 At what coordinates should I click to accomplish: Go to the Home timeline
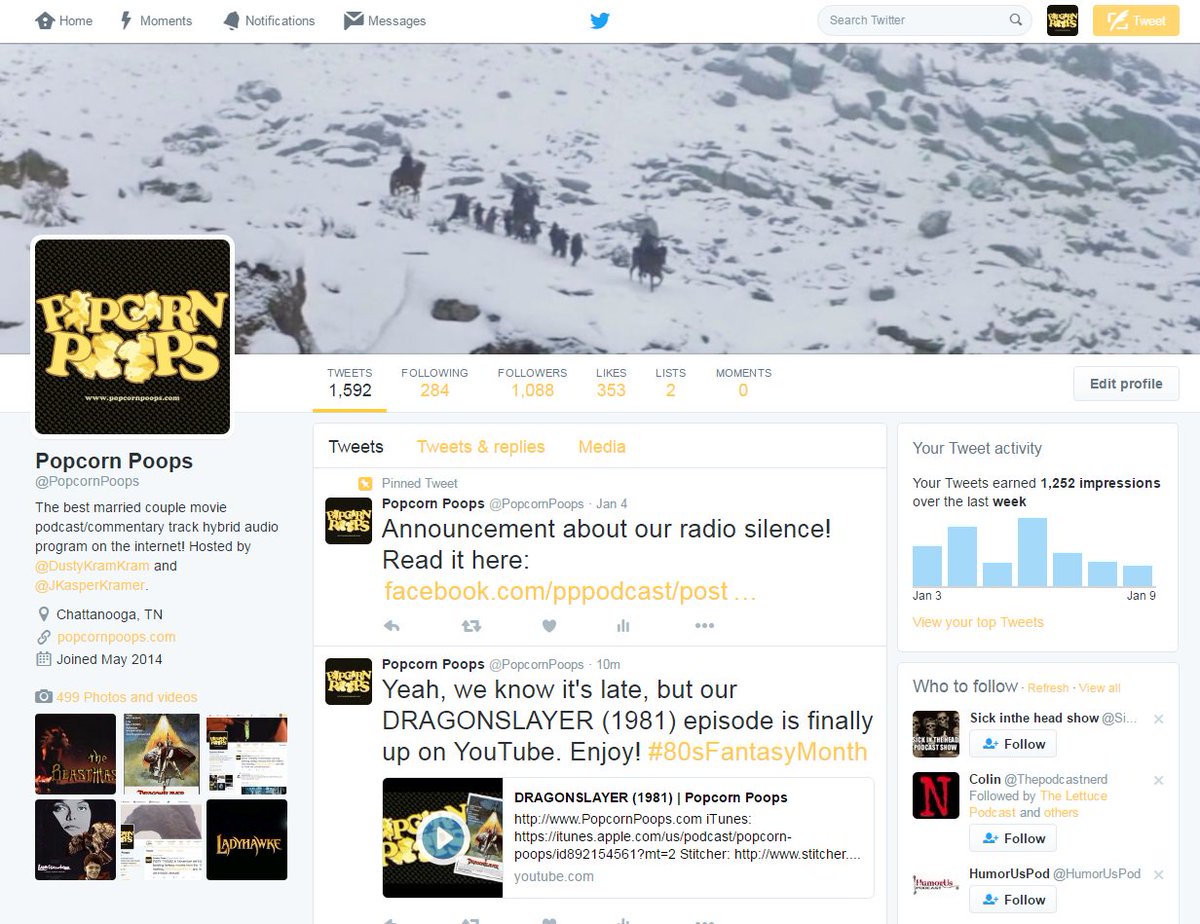(64, 20)
